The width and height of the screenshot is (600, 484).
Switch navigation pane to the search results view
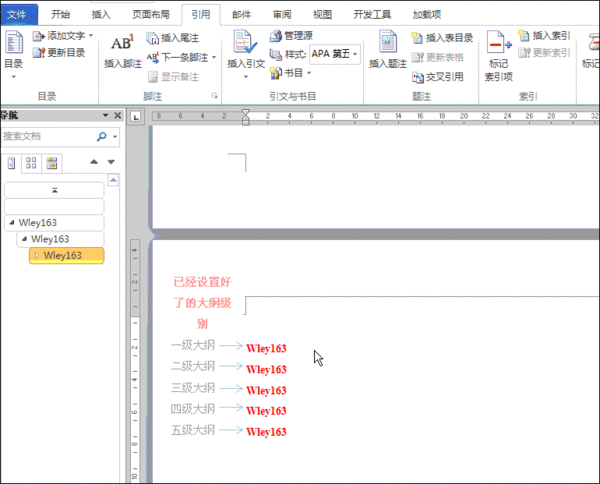(52, 163)
